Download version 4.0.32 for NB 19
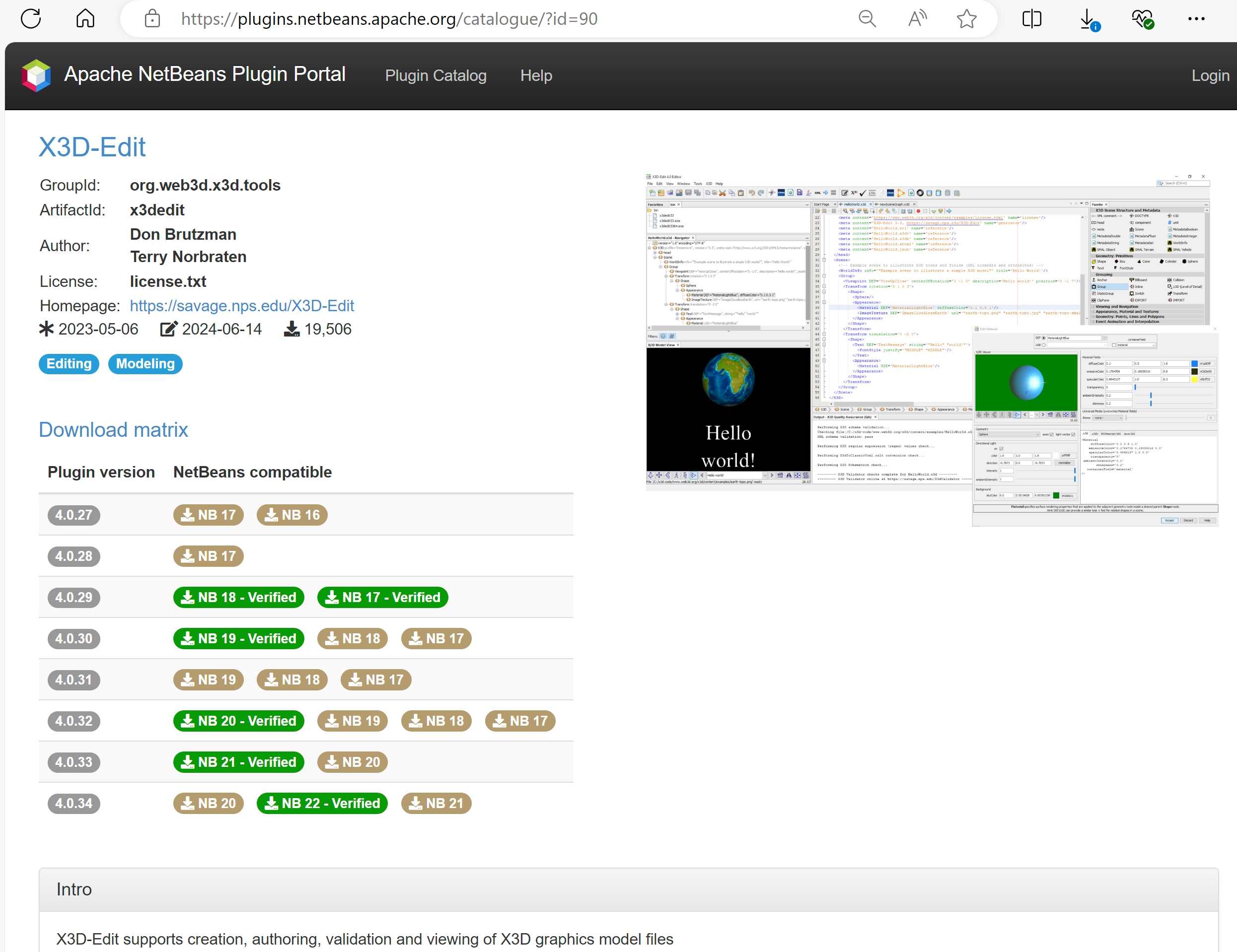Viewport: 1237px width, 952px height. point(353,721)
